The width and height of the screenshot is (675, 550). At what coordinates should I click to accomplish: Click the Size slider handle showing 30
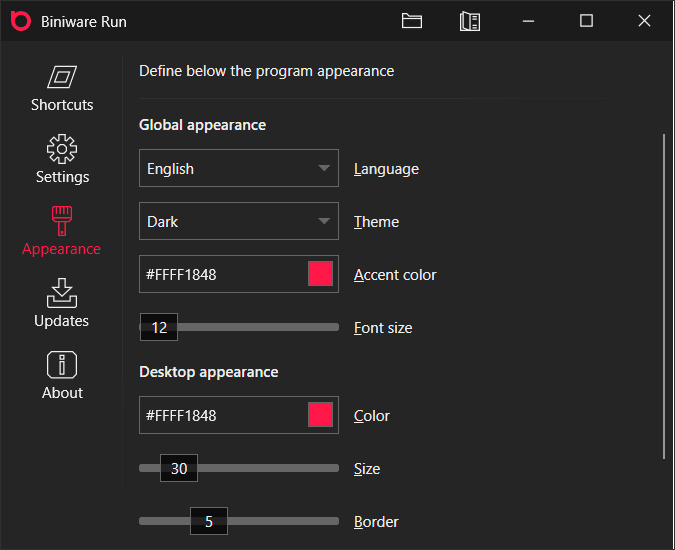(x=179, y=468)
